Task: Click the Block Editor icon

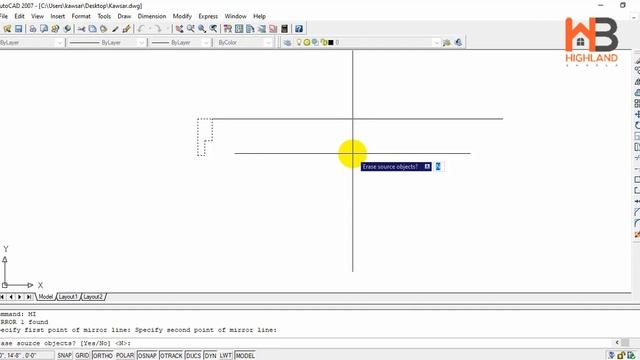Action: coord(127,29)
